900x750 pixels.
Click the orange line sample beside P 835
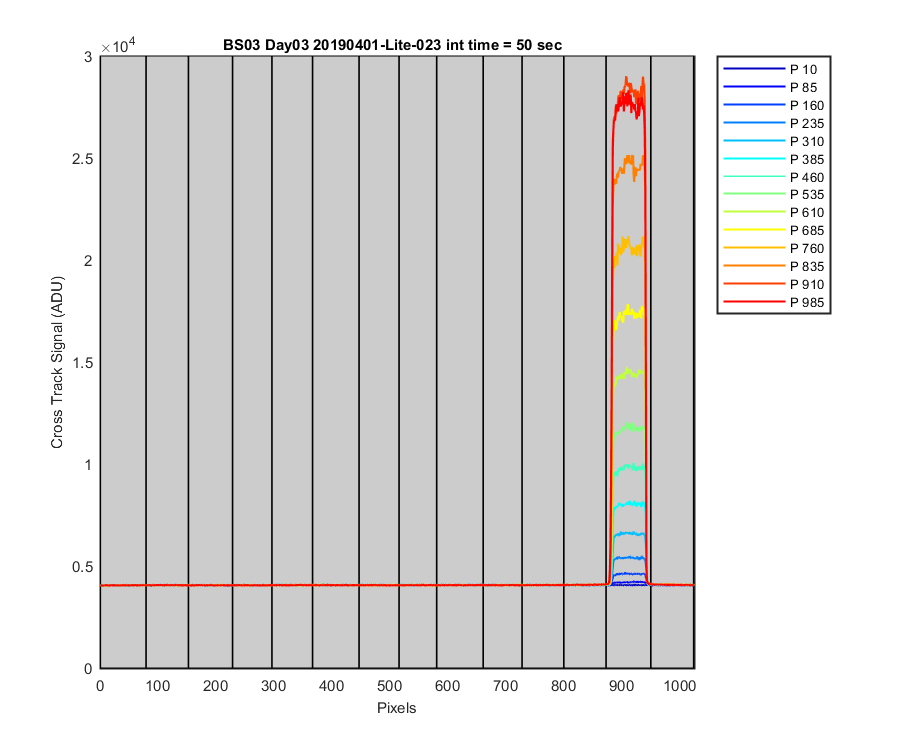[x=754, y=266]
